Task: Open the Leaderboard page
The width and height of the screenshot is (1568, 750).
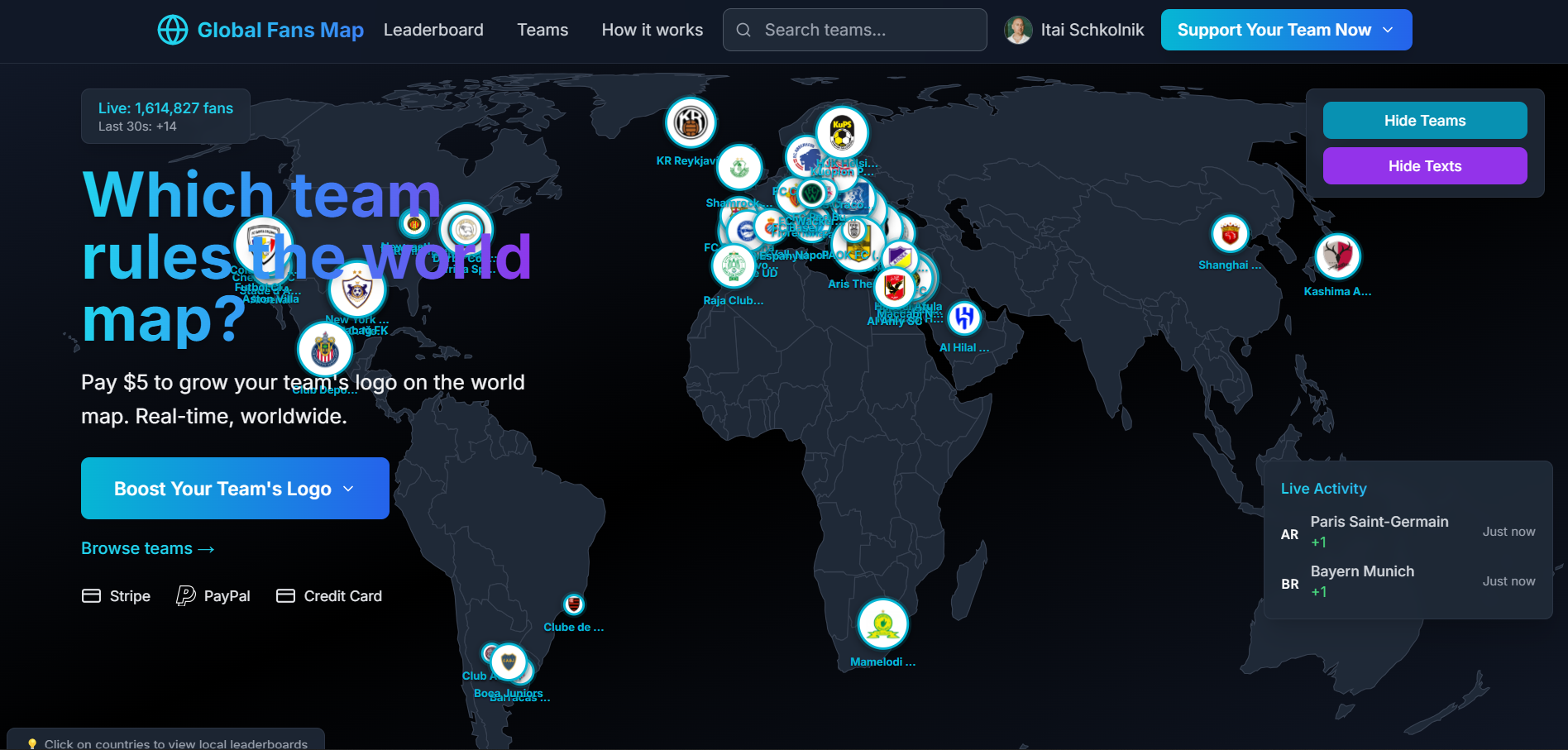Action: coord(433,30)
